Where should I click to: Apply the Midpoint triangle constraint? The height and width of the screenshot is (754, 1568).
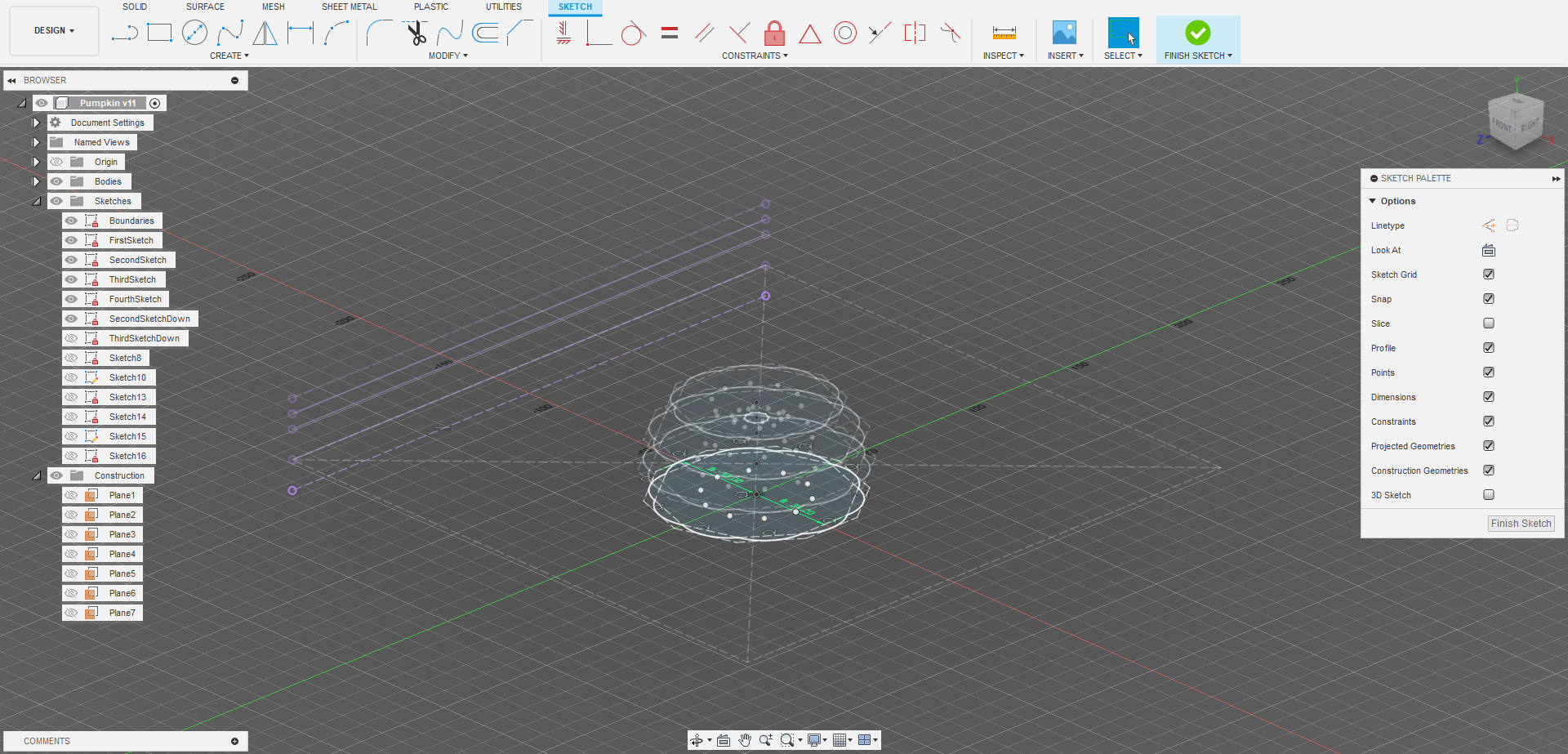(x=809, y=33)
